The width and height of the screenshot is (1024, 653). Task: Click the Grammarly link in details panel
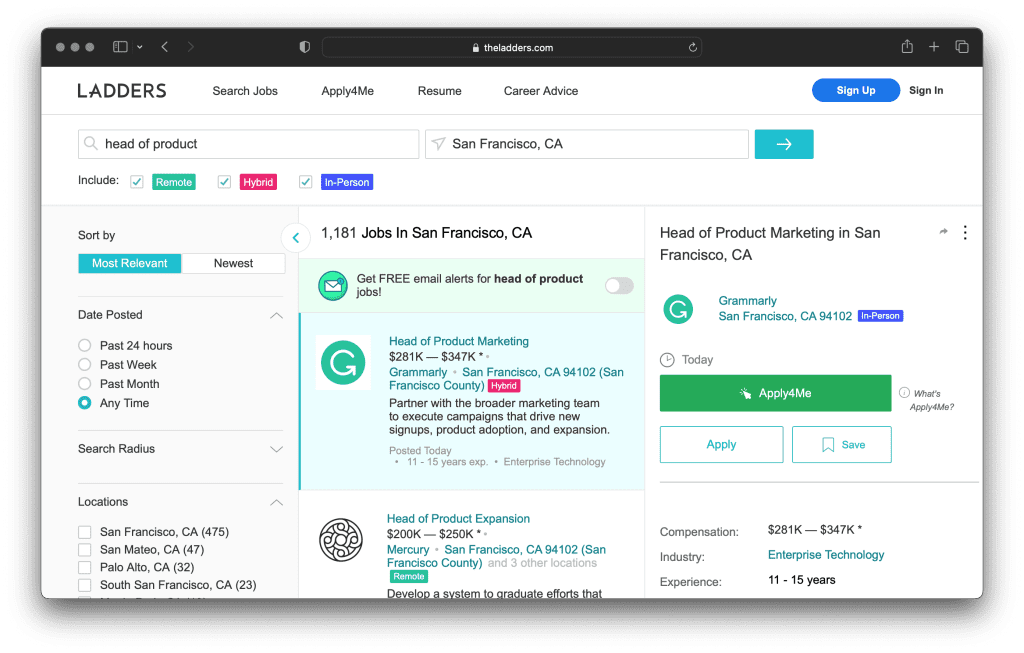747,300
